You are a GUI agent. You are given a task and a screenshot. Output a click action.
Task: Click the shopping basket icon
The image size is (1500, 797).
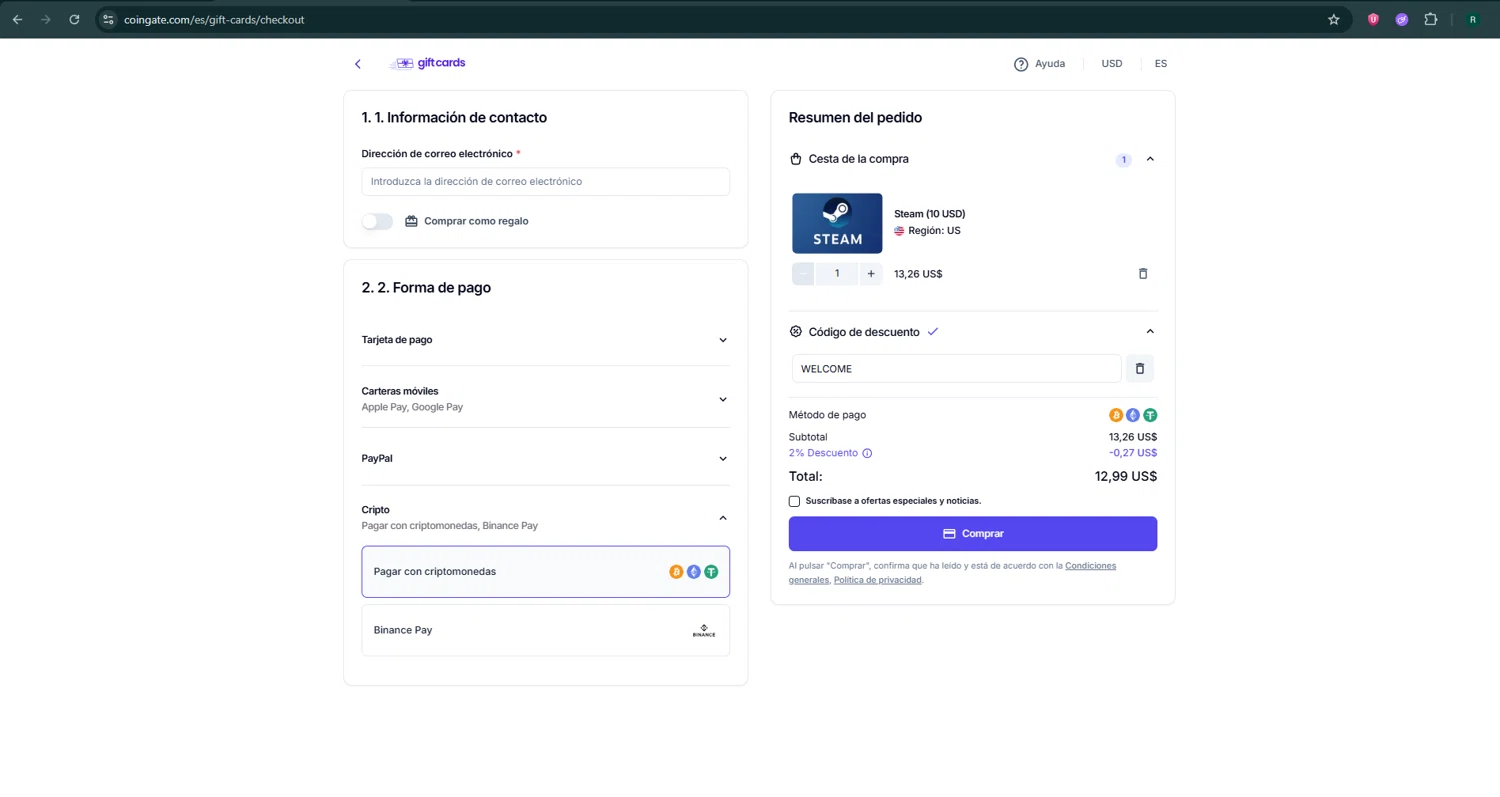[x=796, y=159]
